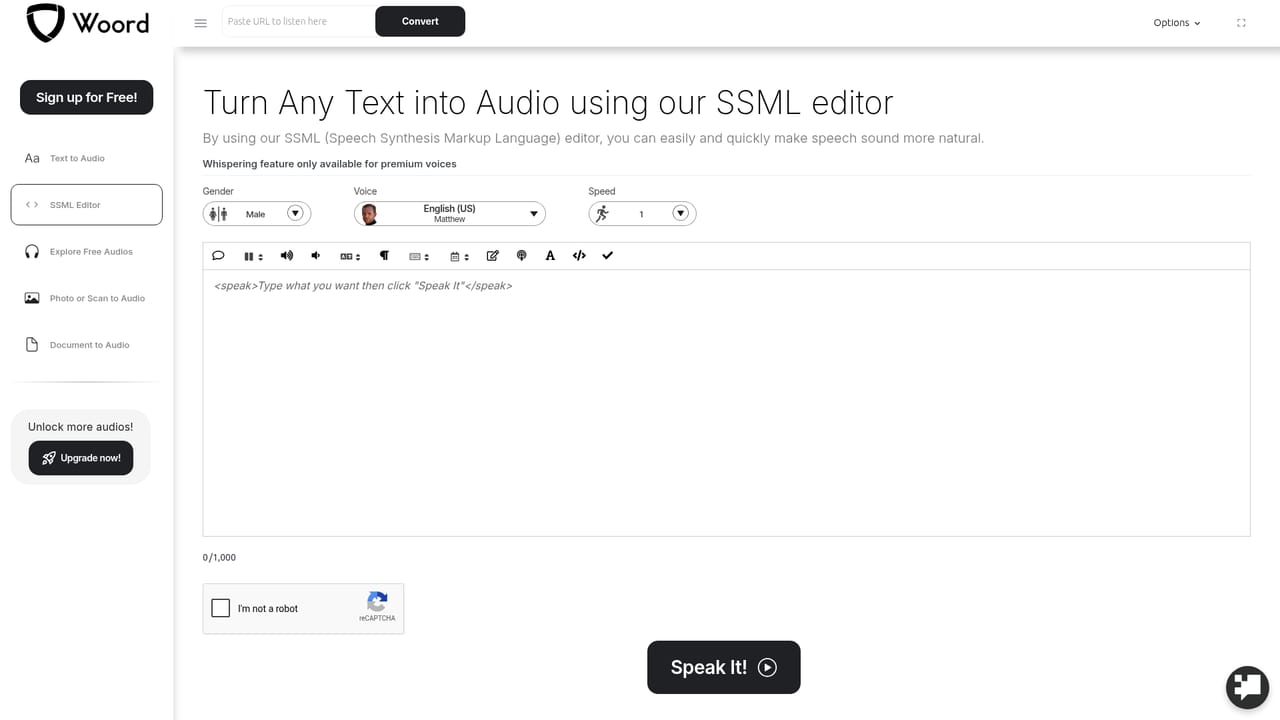1280x720 pixels.
Task: Expand the Options menu
Action: tap(1177, 23)
